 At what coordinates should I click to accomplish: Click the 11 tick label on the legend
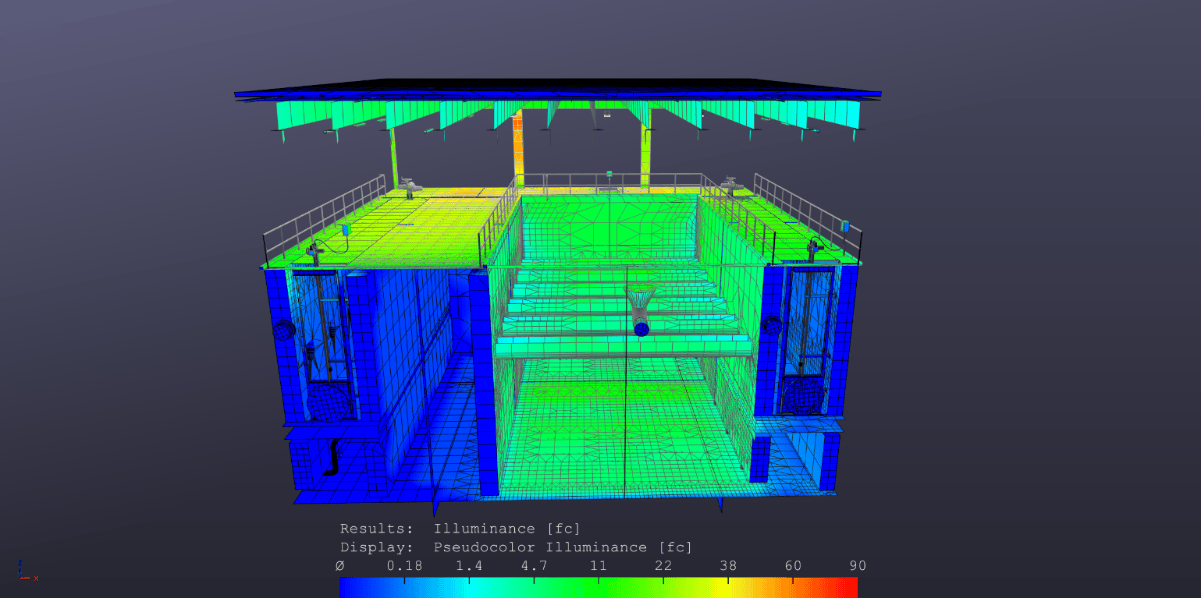point(598,566)
